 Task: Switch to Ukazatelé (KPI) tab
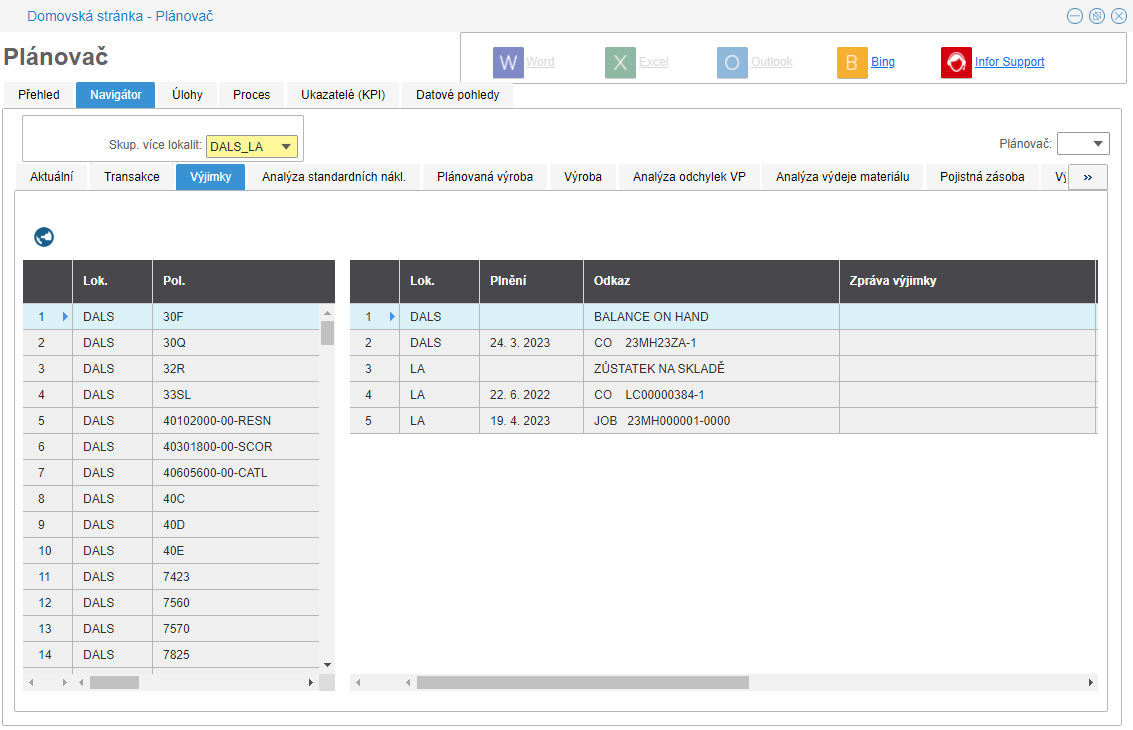(x=343, y=95)
